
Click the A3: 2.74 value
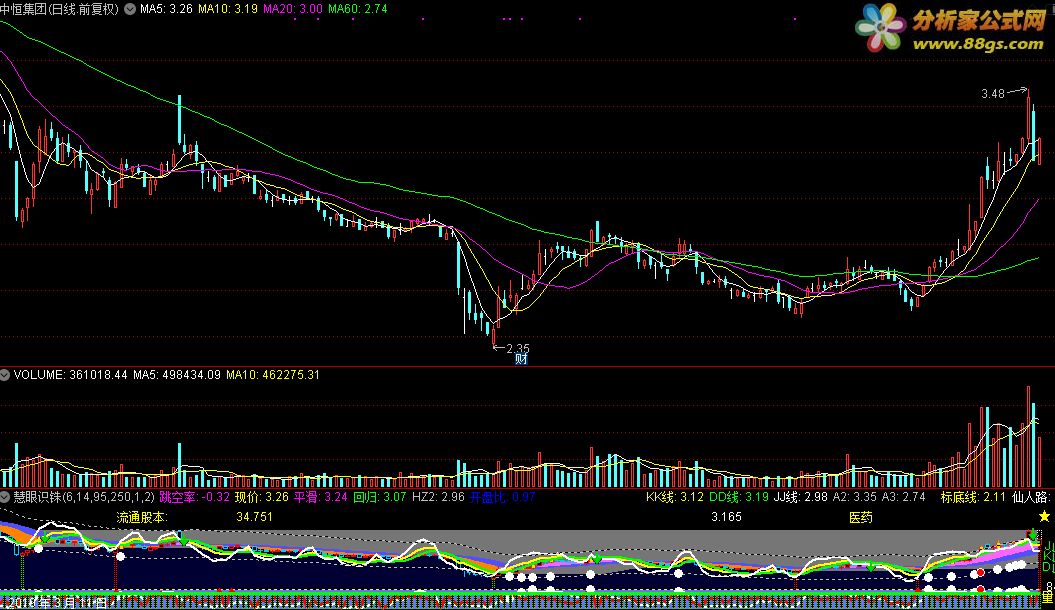click(904, 497)
